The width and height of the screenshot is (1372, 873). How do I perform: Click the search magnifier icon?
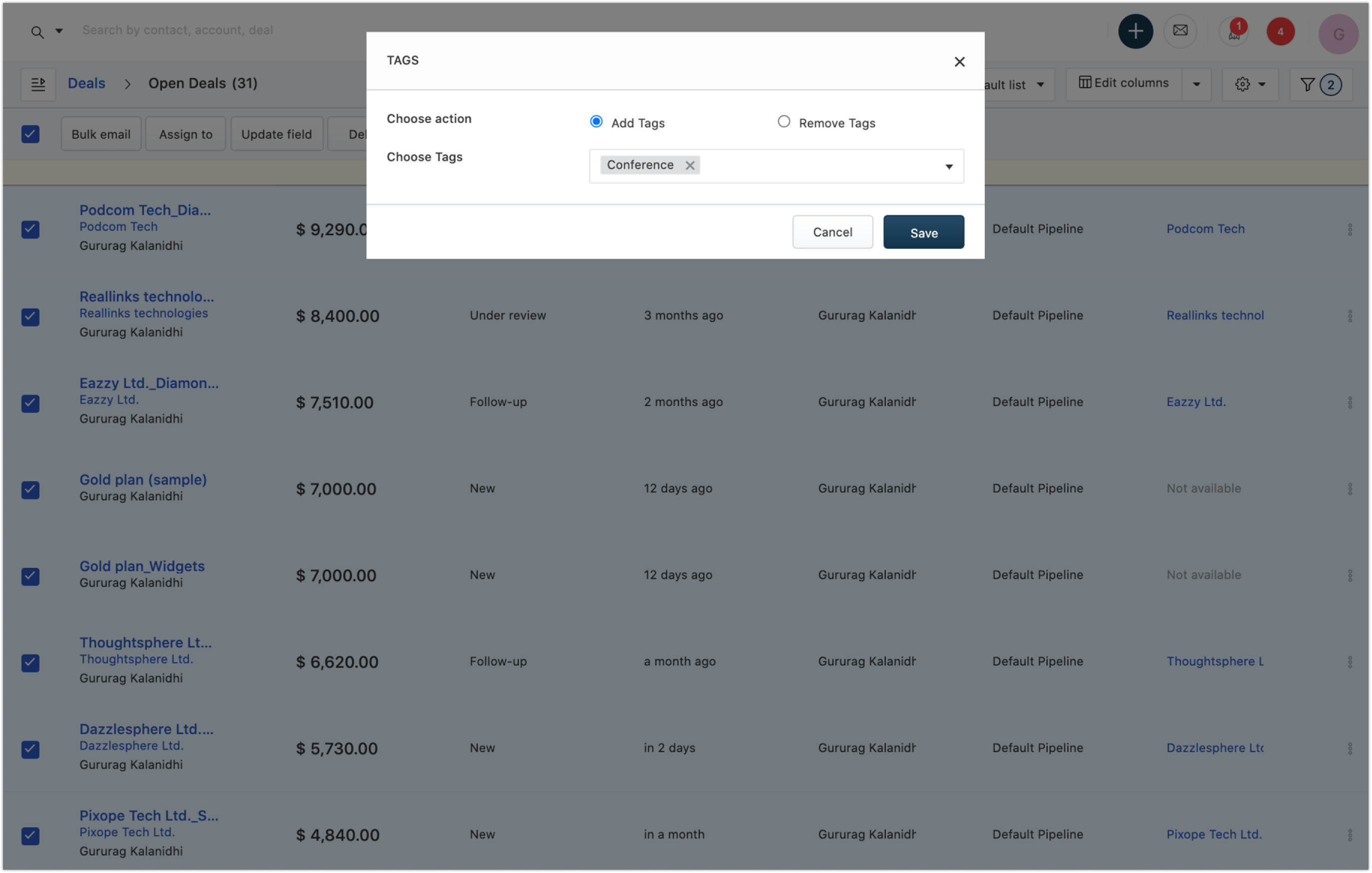pyautogui.click(x=37, y=32)
